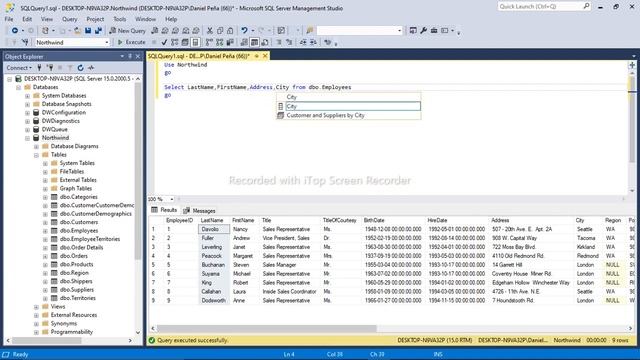Expand the System Databases node
The width and height of the screenshot is (640, 360).
27,96
